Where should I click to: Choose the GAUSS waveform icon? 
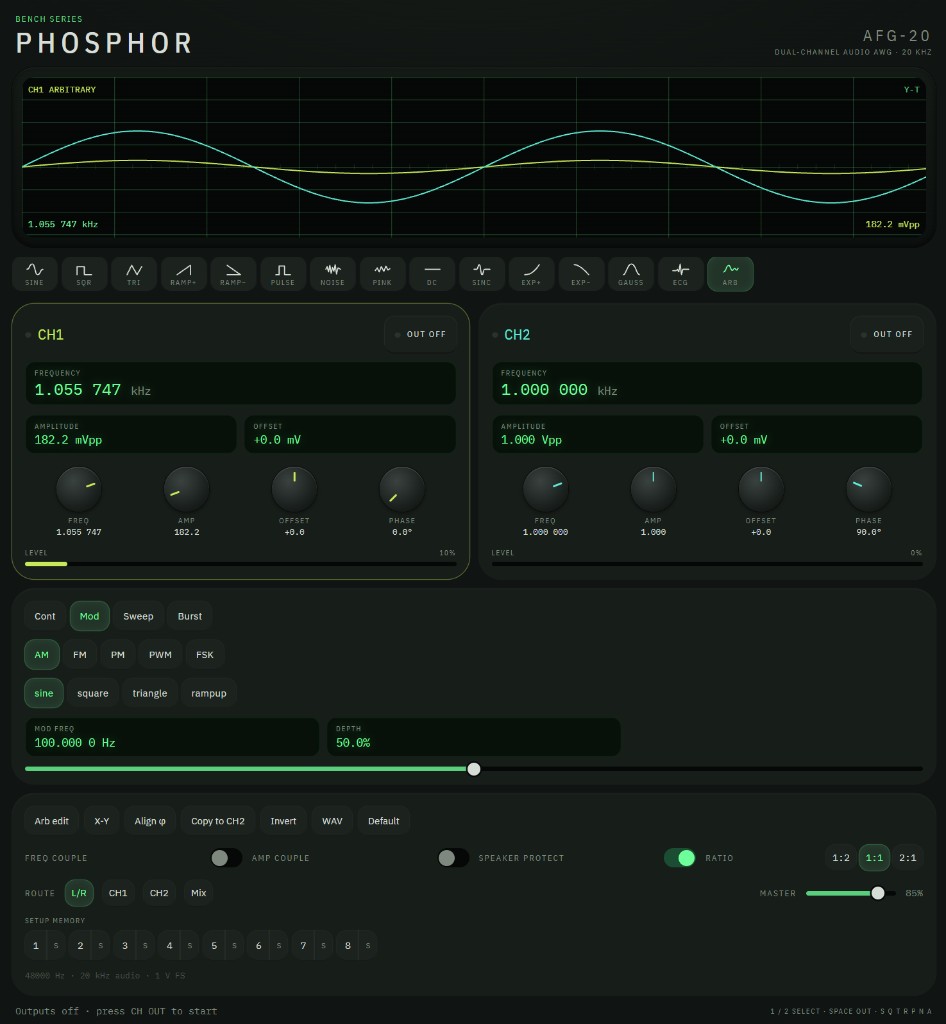coord(631,274)
